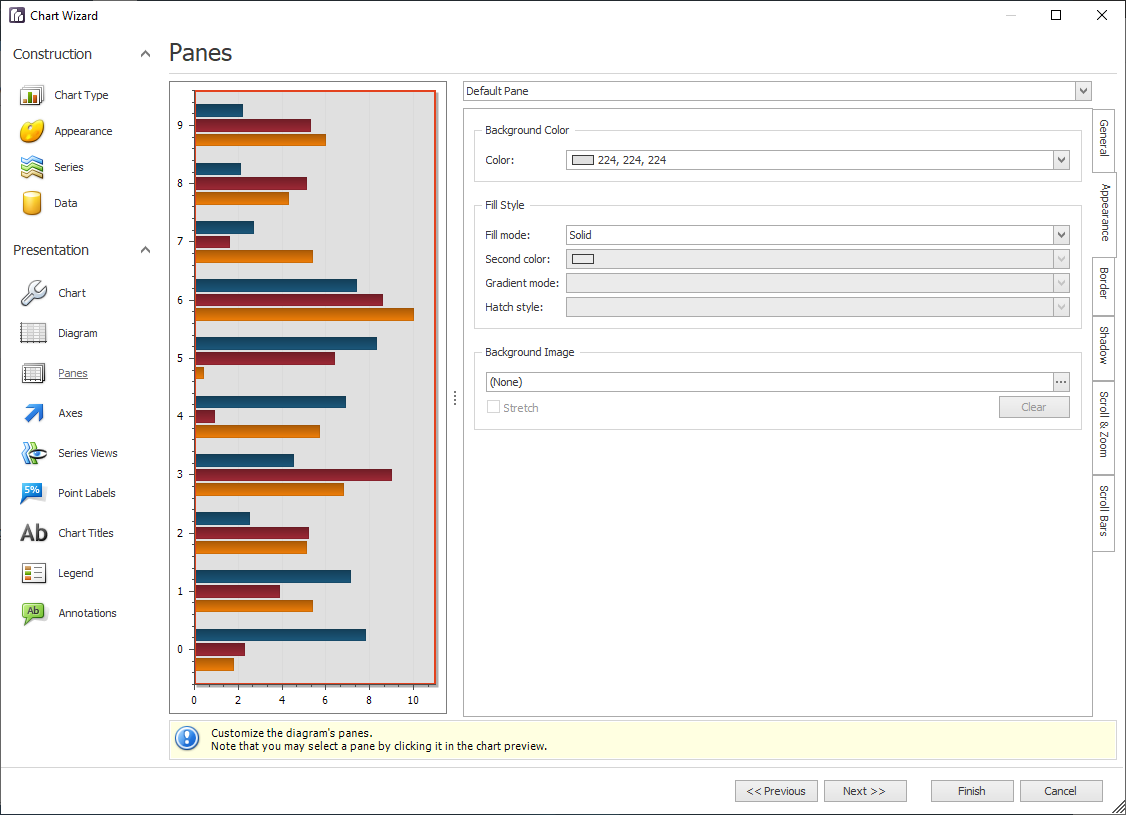Select the Annotations icon
The height and width of the screenshot is (815, 1126).
pyautogui.click(x=33, y=613)
